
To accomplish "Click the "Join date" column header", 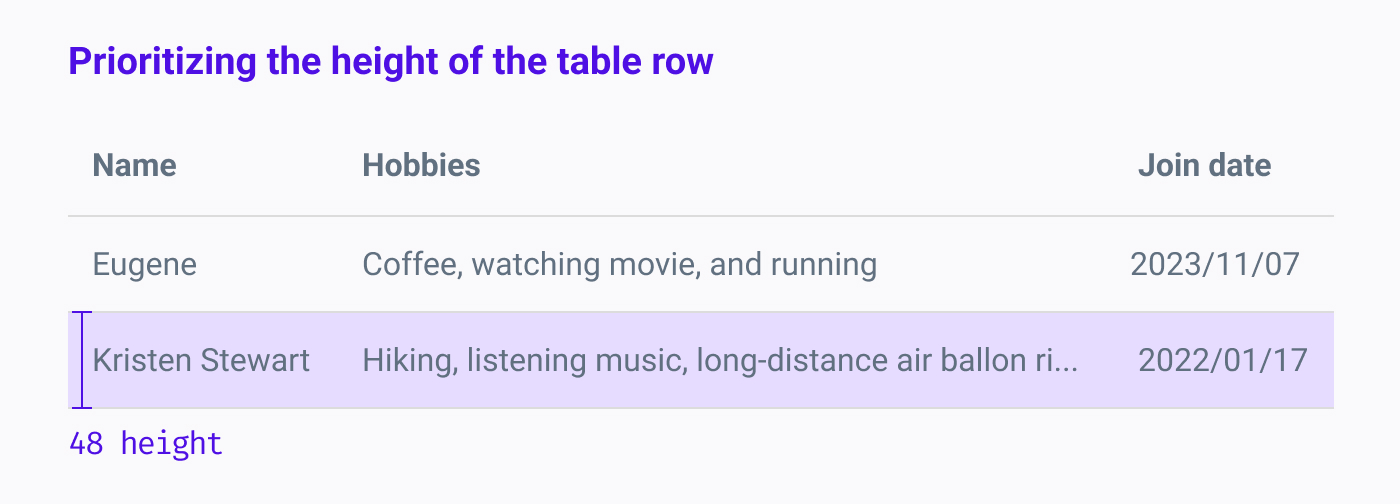I will pyautogui.click(x=1204, y=165).
